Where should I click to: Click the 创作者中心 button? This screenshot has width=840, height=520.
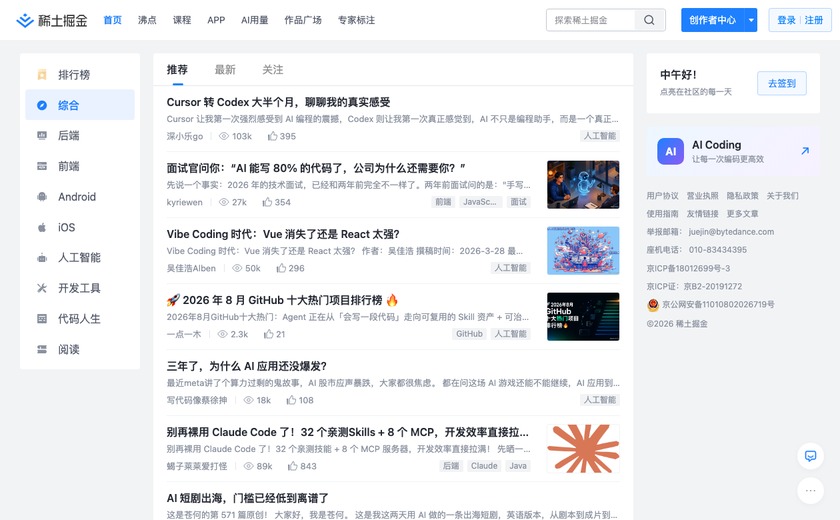[712, 20]
